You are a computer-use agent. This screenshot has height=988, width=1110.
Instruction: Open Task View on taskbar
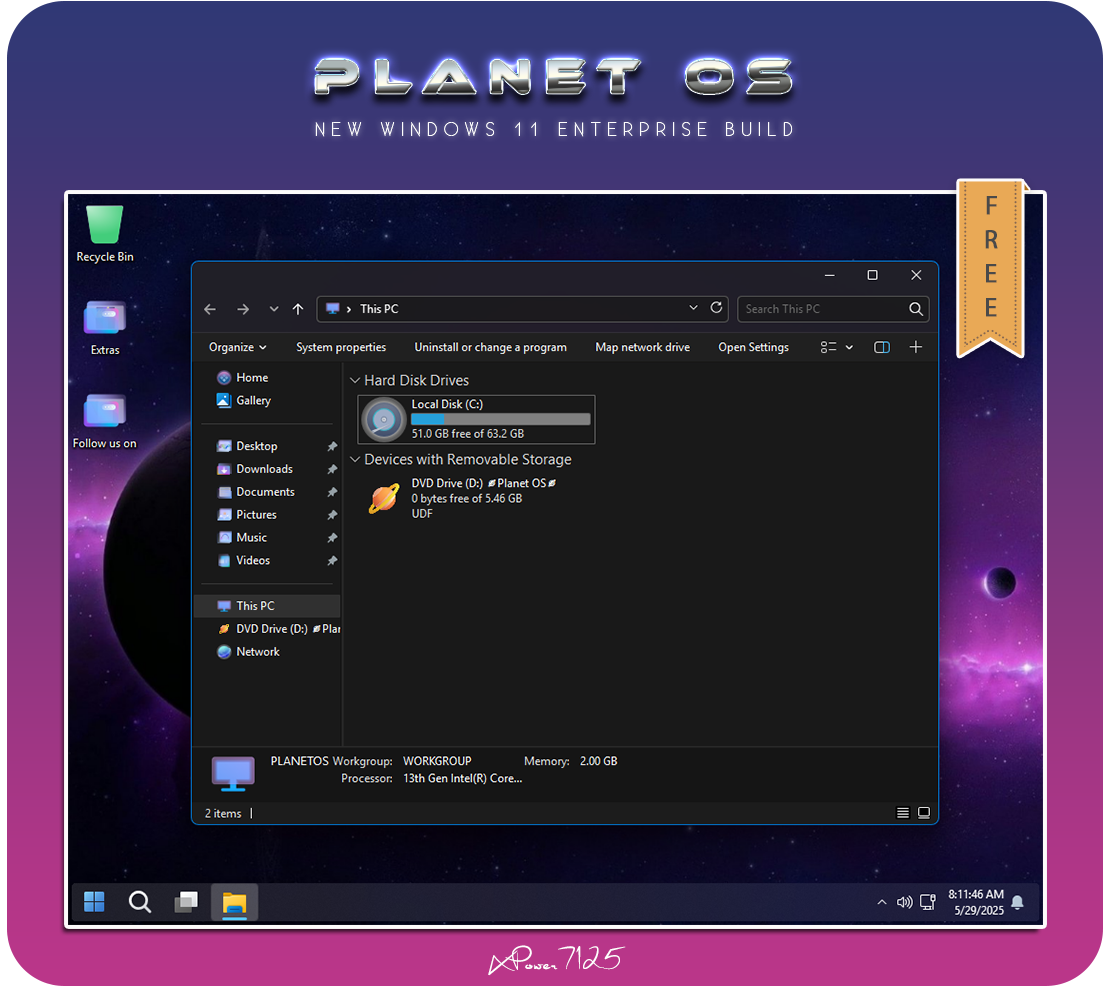tap(186, 902)
